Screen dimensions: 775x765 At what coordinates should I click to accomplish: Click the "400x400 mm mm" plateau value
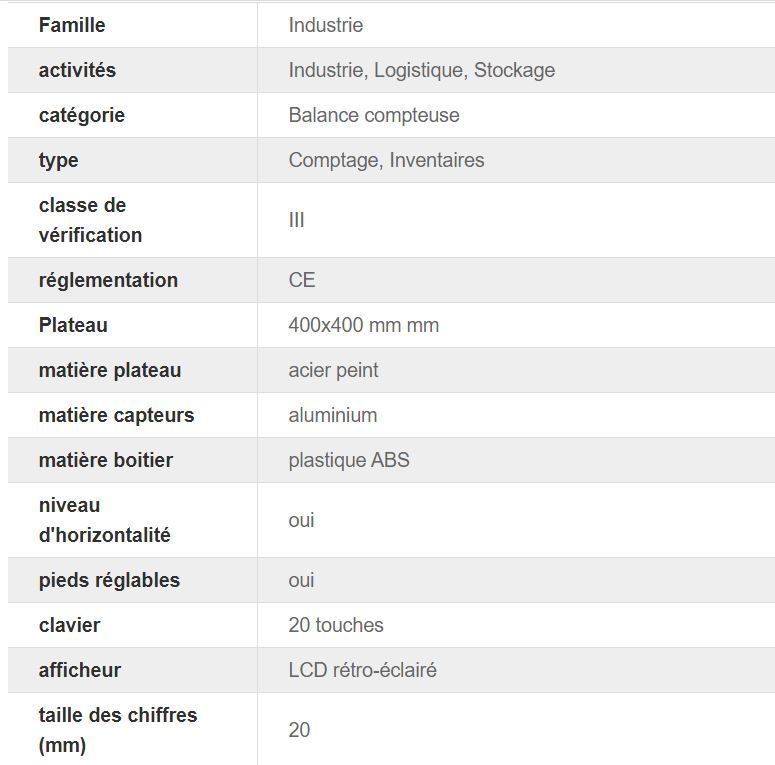pyautogui.click(x=363, y=325)
